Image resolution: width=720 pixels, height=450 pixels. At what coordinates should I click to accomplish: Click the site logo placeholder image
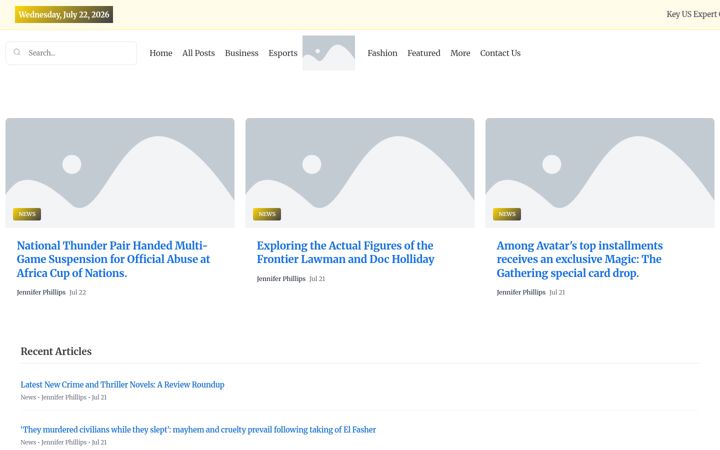click(x=328, y=53)
